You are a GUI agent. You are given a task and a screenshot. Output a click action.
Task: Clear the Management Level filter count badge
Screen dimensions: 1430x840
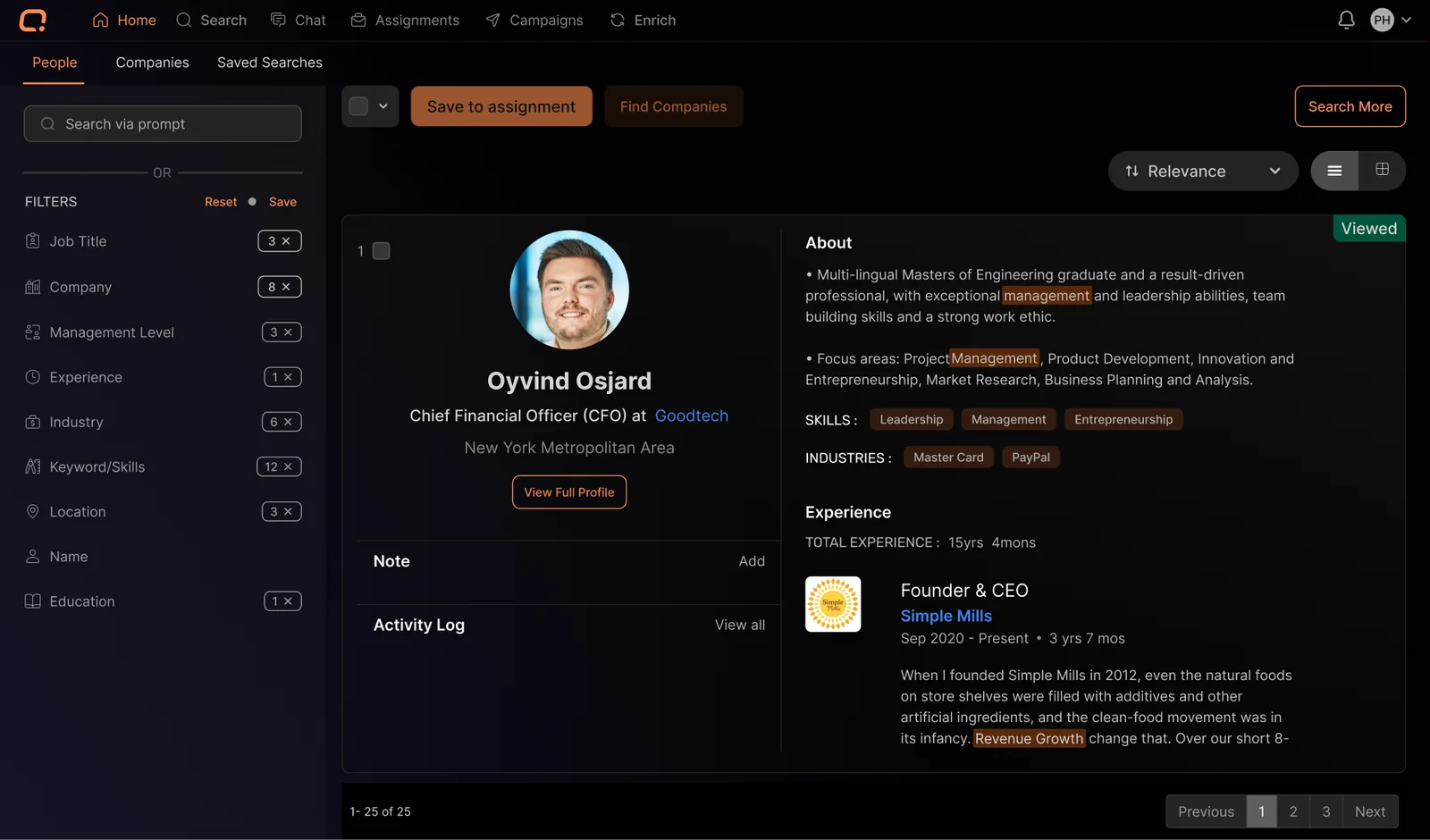click(x=282, y=332)
